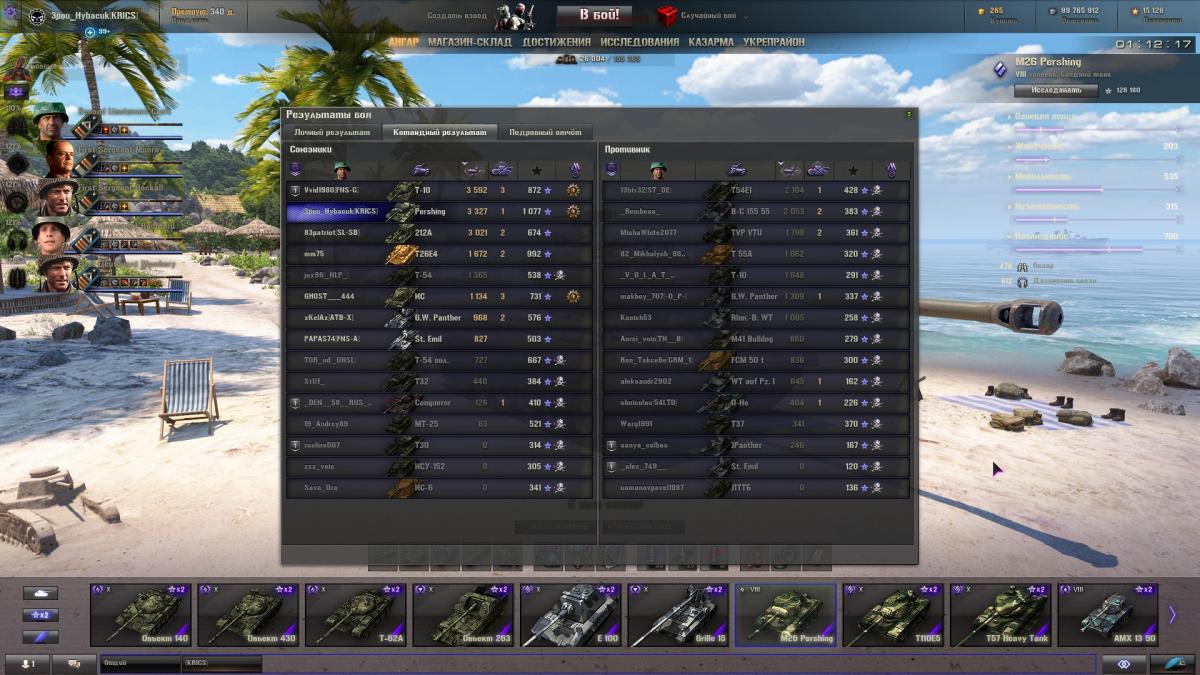
Task: Expand the Наблюдение stats section
Action: click(x=1009, y=236)
